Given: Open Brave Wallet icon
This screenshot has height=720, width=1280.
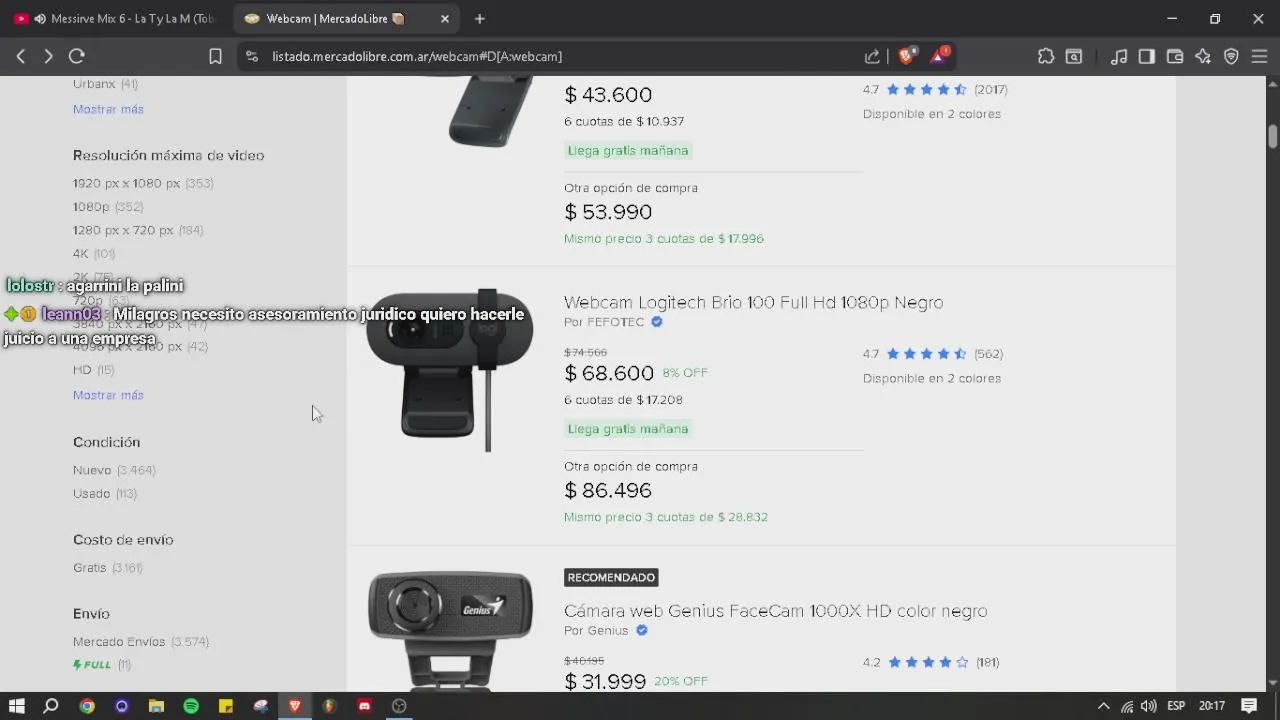Looking at the screenshot, I should pyautogui.click(x=1175, y=56).
